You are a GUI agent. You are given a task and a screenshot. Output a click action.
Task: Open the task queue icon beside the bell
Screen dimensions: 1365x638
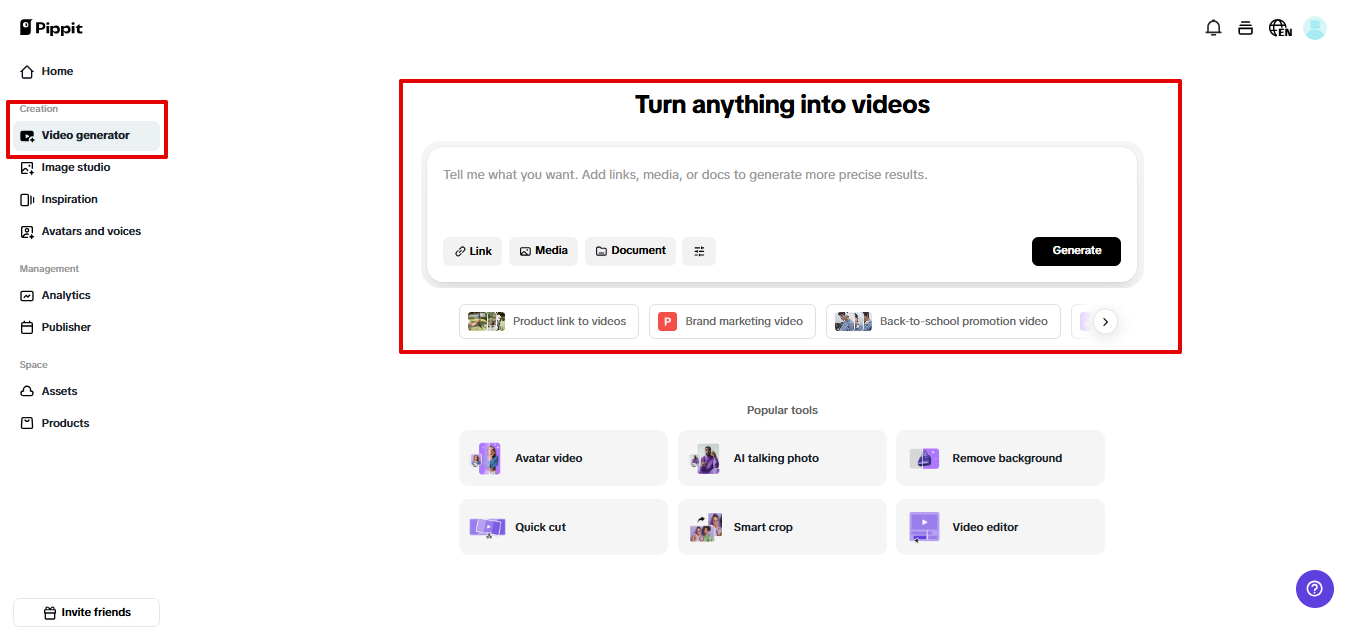pyautogui.click(x=1245, y=27)
